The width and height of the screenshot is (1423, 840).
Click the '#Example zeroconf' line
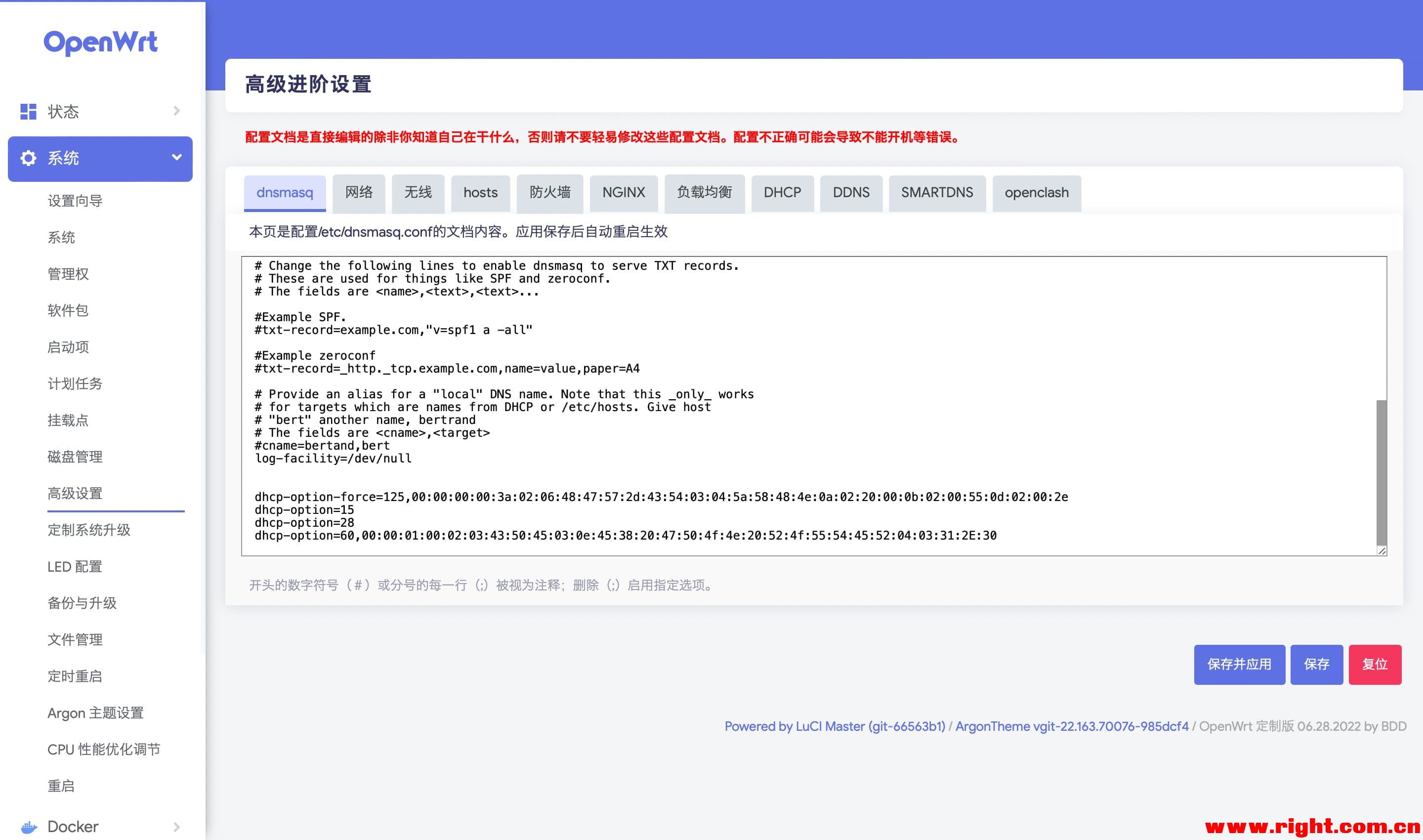315,355
